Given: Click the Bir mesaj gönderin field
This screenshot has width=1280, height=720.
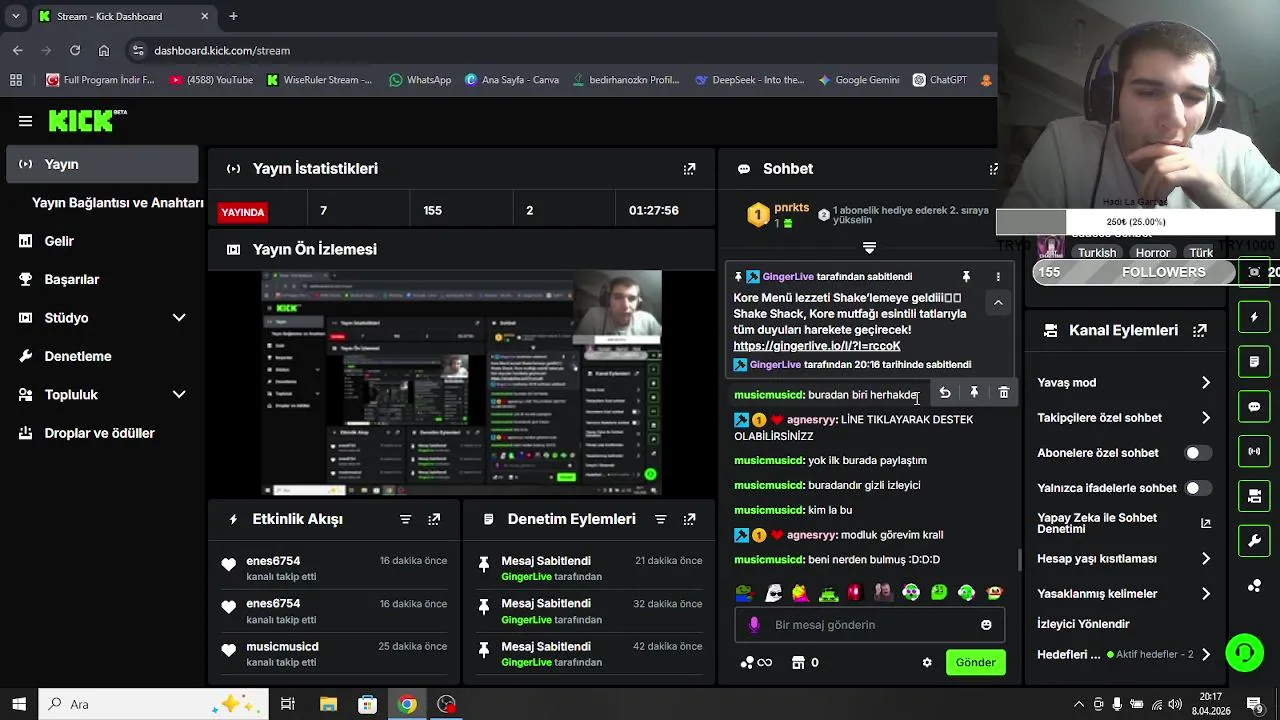Looking at the screenshot, I should pos(870,625).
